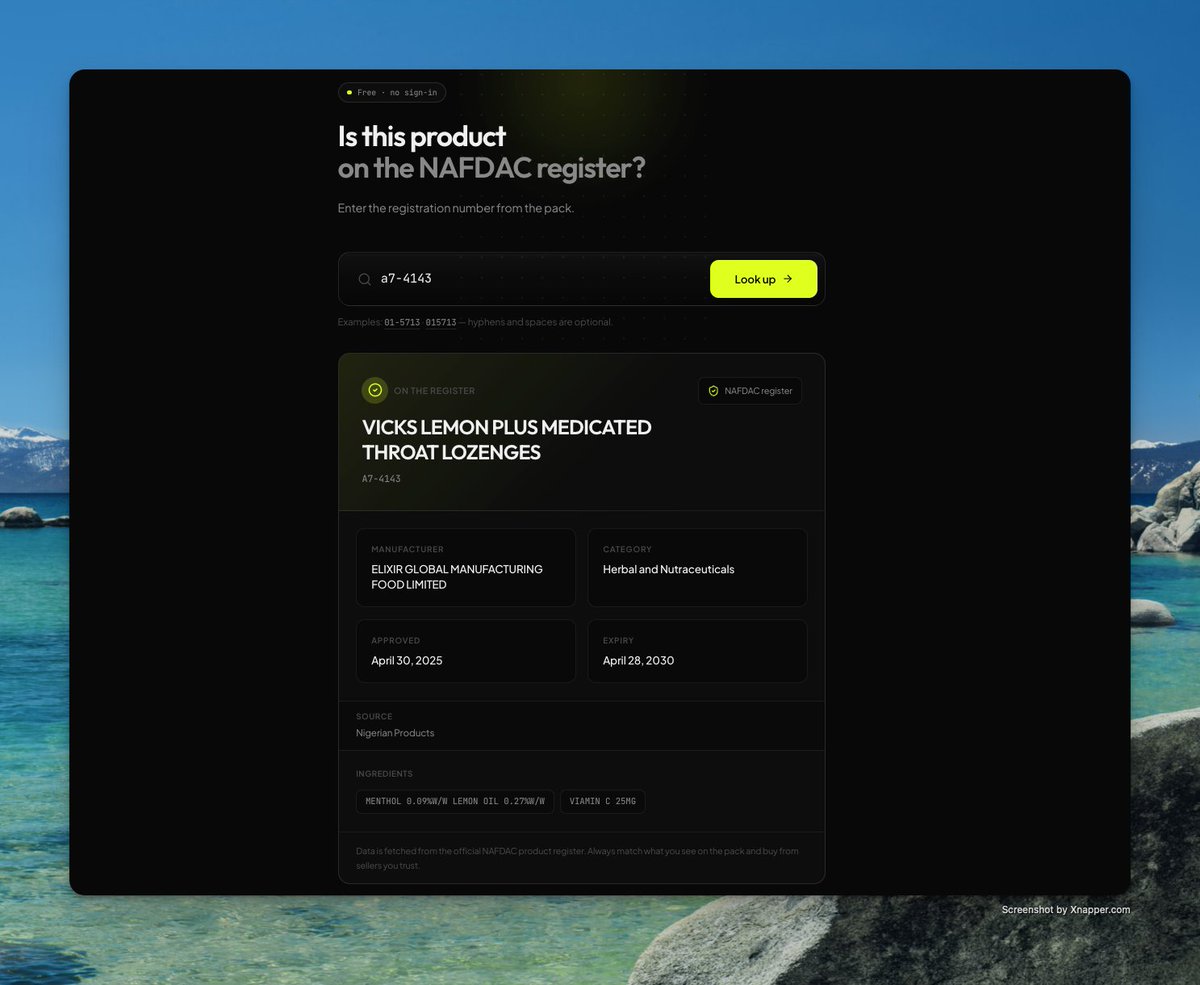Click the shield icon in NAFDAC register badge
Image resolution: width=1200 pixels, height=985 pixels.
click(713, 391)
